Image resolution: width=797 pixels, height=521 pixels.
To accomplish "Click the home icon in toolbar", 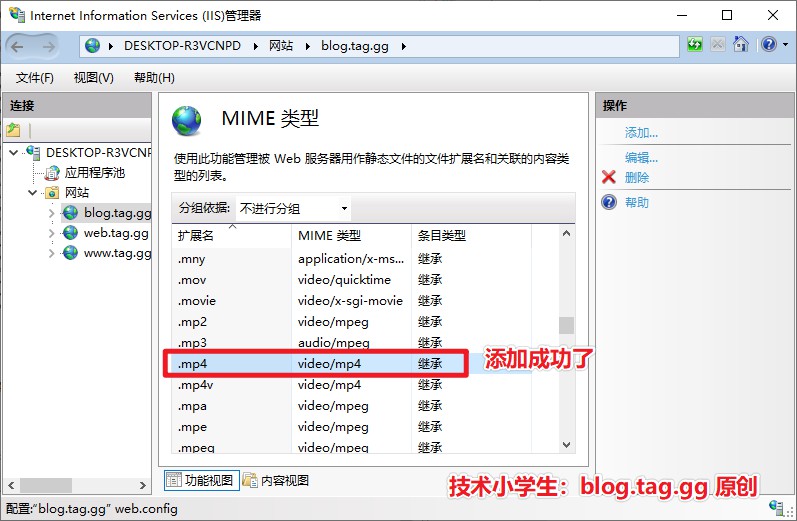I will pyautogui.click(x=741, y=45).
